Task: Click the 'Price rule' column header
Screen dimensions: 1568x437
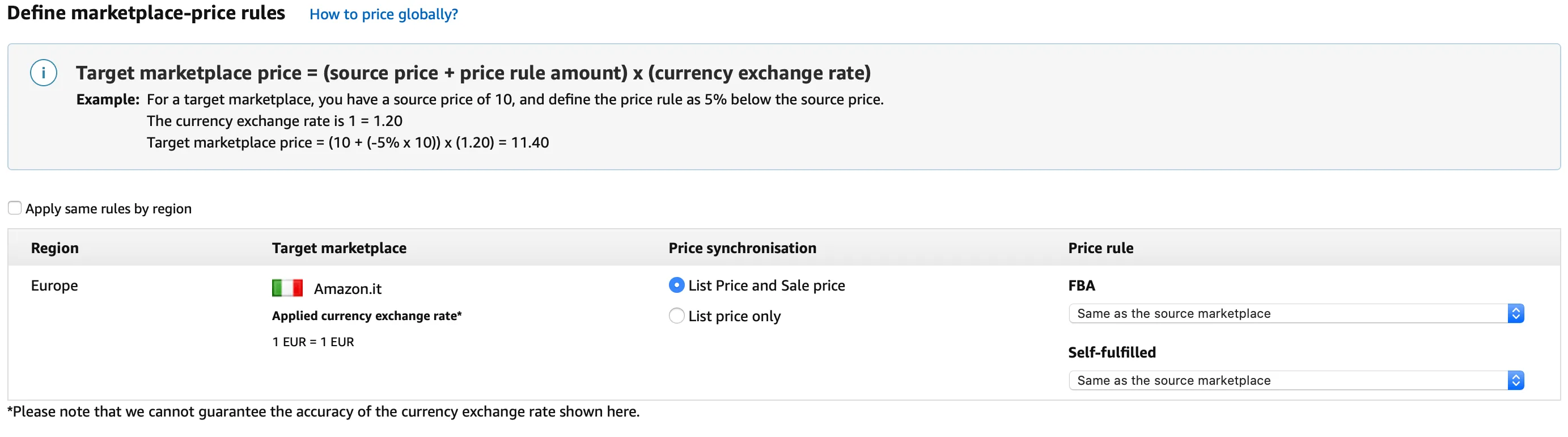Action: tap(1100, 248)
